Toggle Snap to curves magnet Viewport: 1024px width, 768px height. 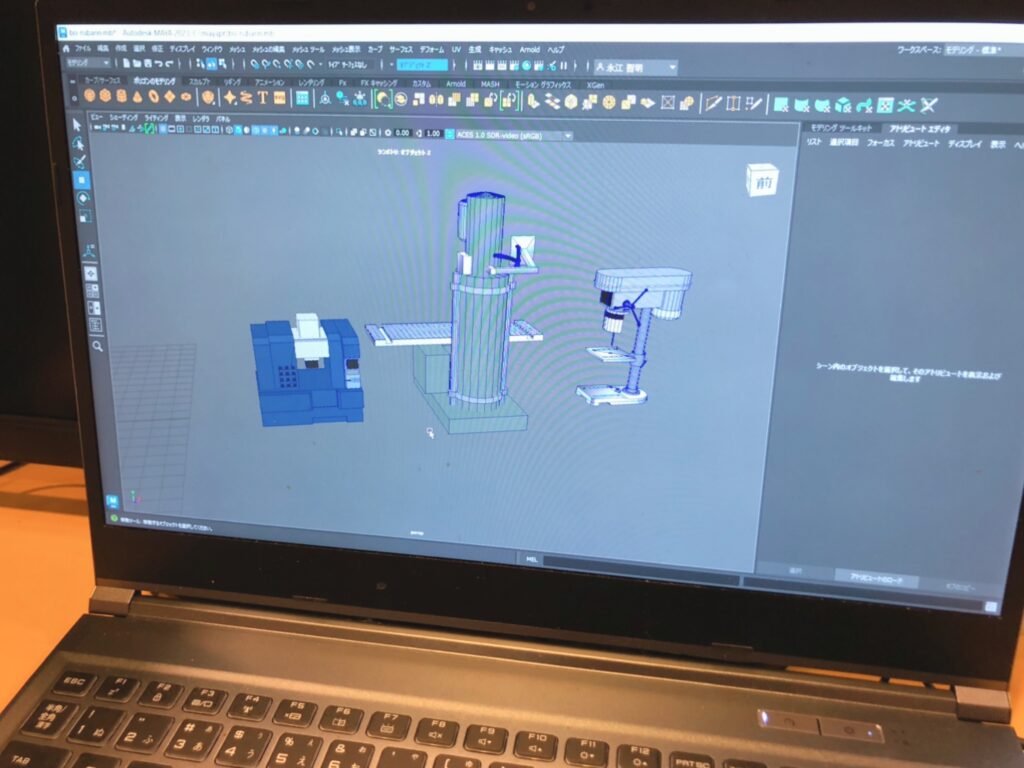(x=265, y=64)
